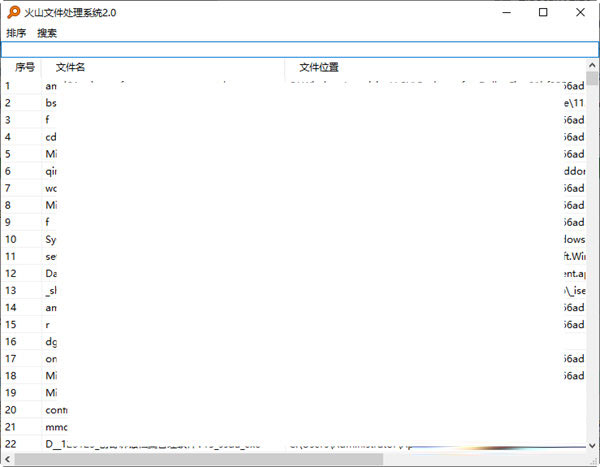Click file name starting with 'dg'

point(51,342)
